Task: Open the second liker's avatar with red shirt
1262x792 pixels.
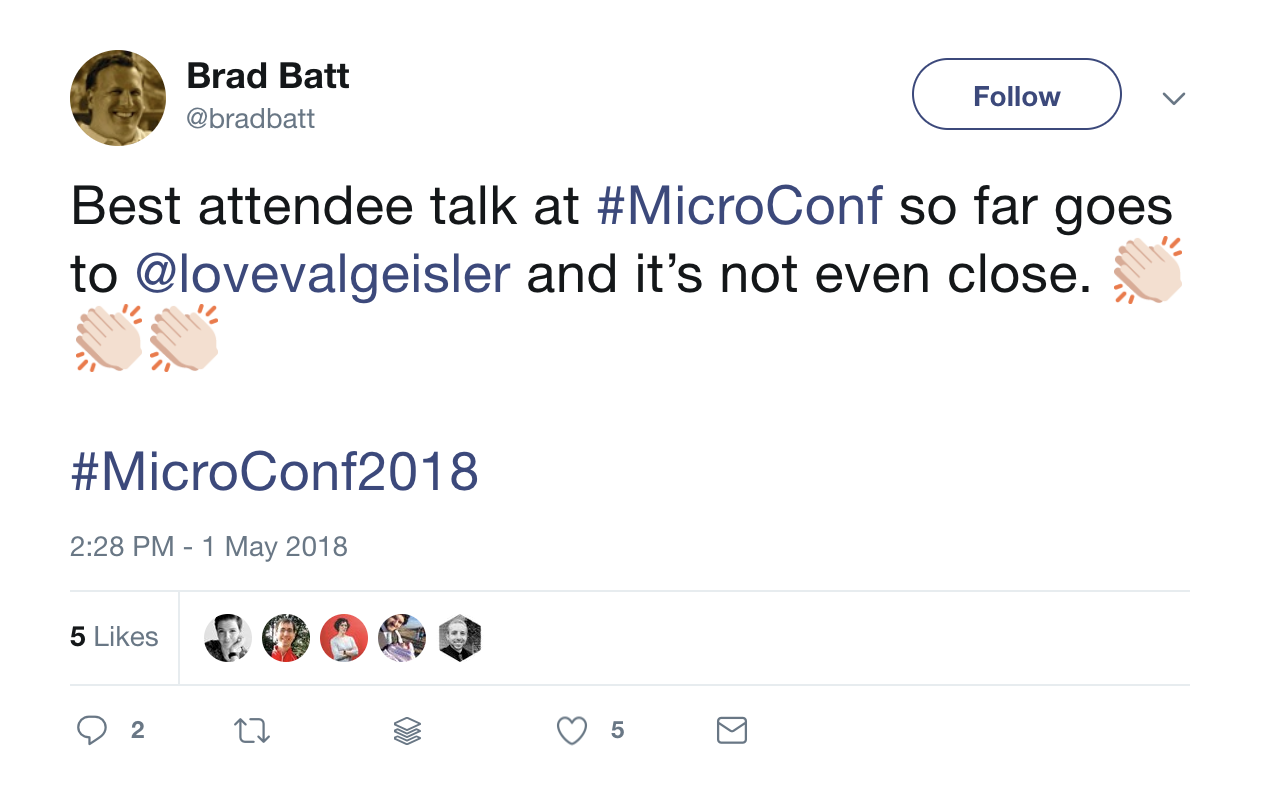Action: (x=286, y=637)
